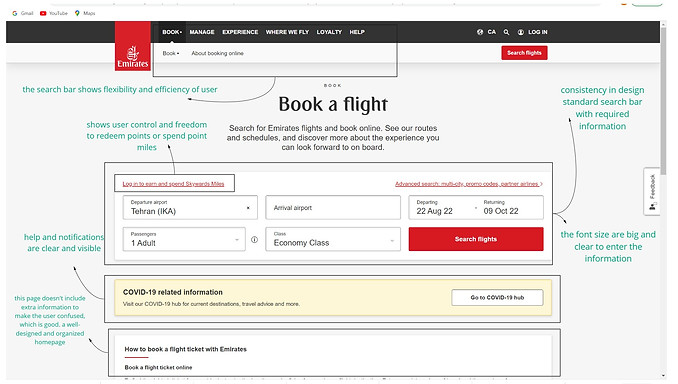
Task: Expand the Book sub-menu dropdown
Action: (x=171, y=53)
